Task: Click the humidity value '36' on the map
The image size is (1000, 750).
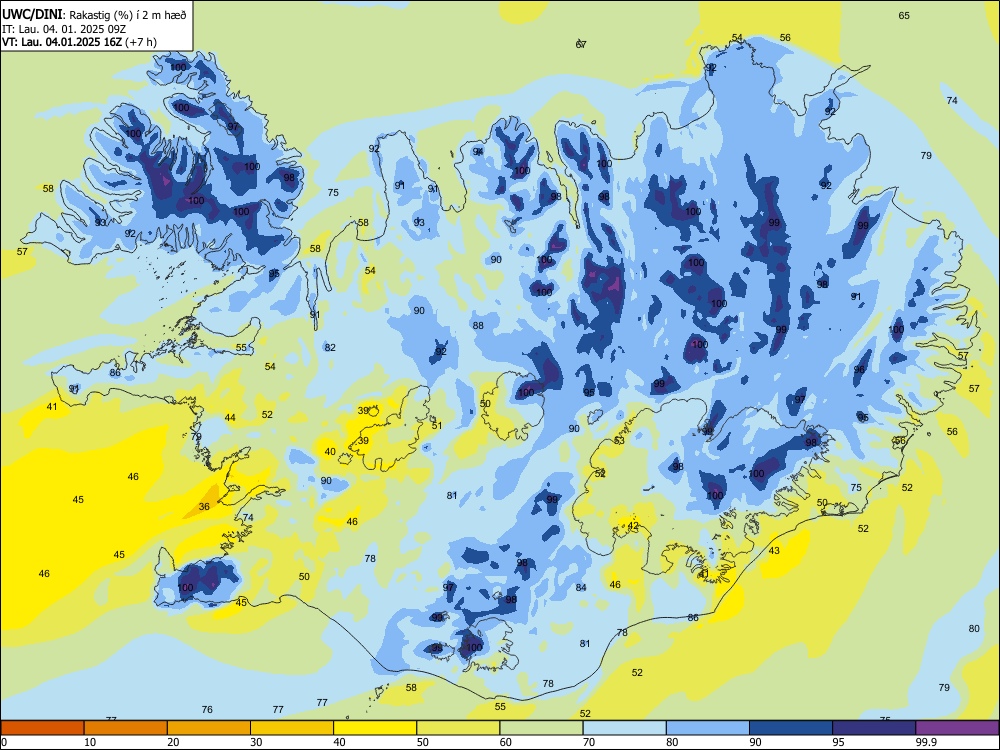Action: point(204,506)
